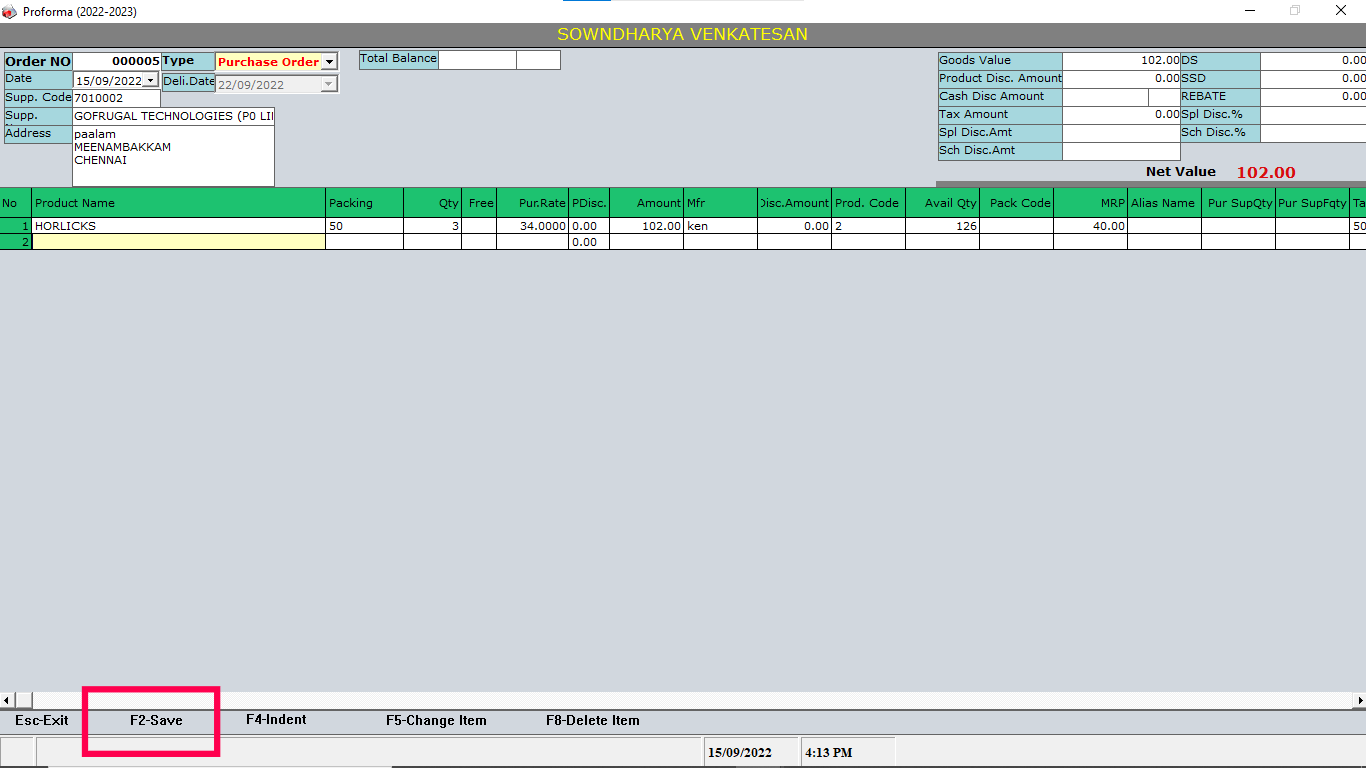The height and width of the screenshot is (768, 1366).
Task: Click the Prod. Code column header
Action: [869, 203]
